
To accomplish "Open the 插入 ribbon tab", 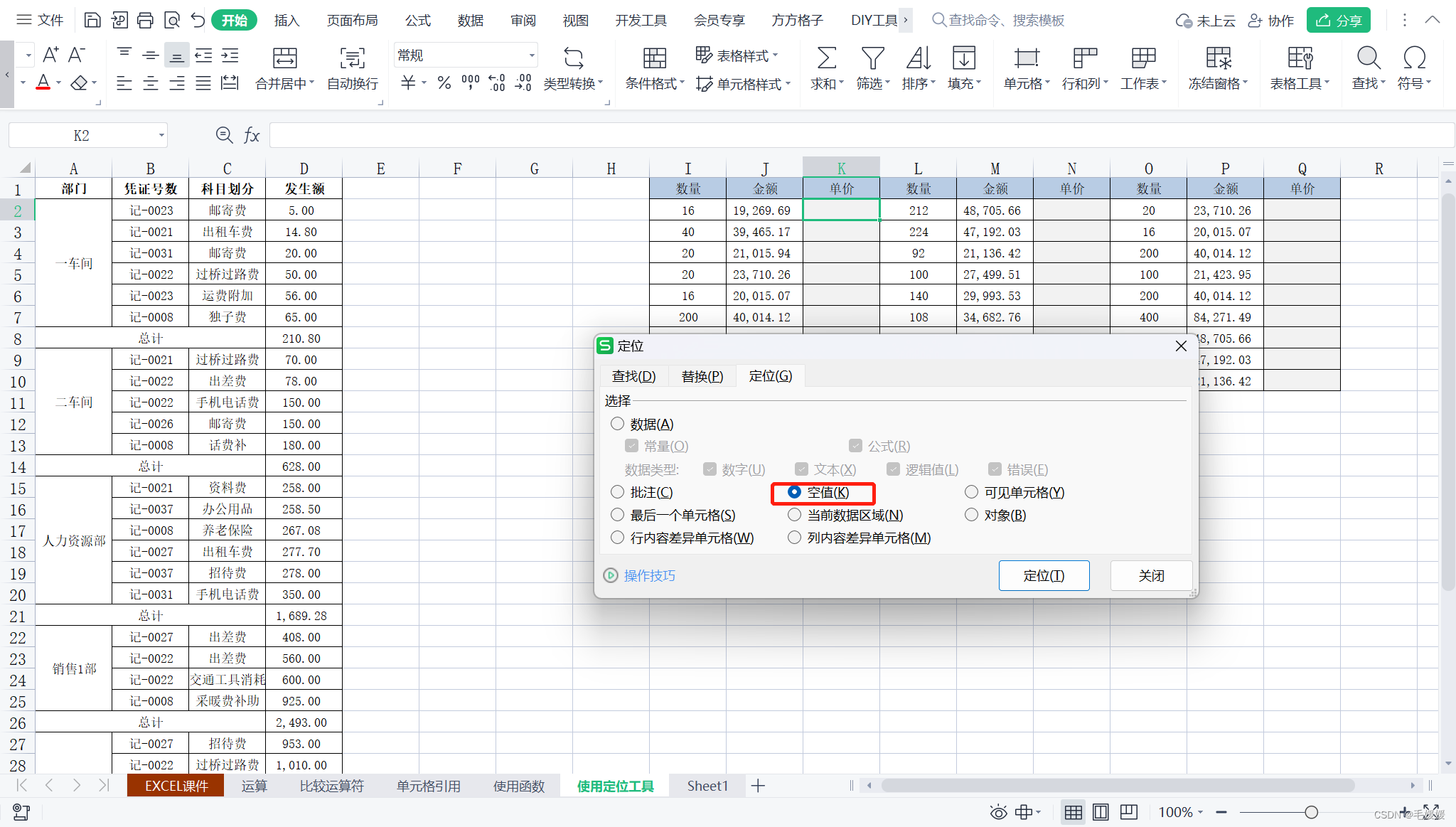I will coord(287,20).
